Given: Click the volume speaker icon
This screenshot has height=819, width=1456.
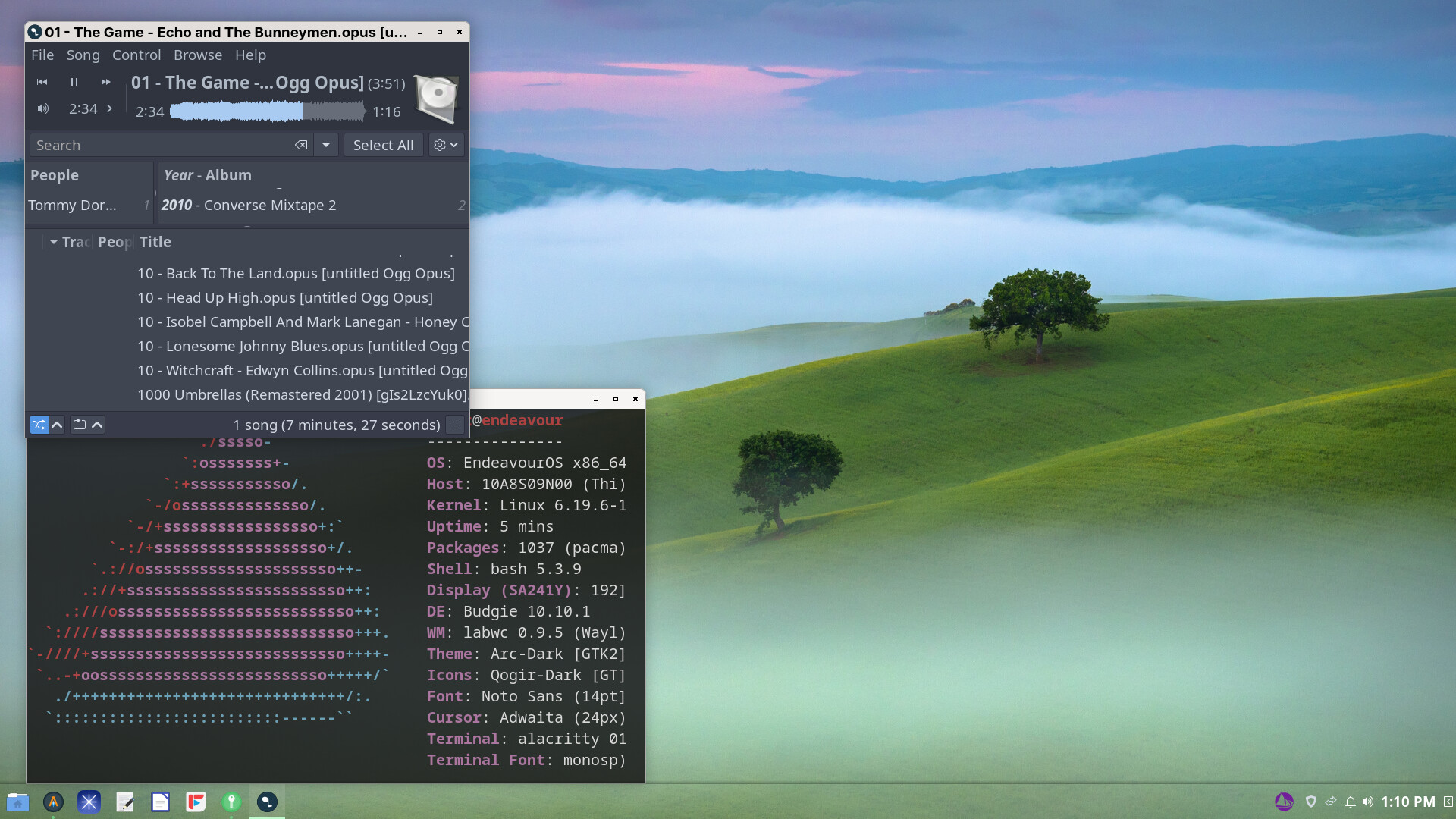Looking at the screenshot, I should (43, 108).
